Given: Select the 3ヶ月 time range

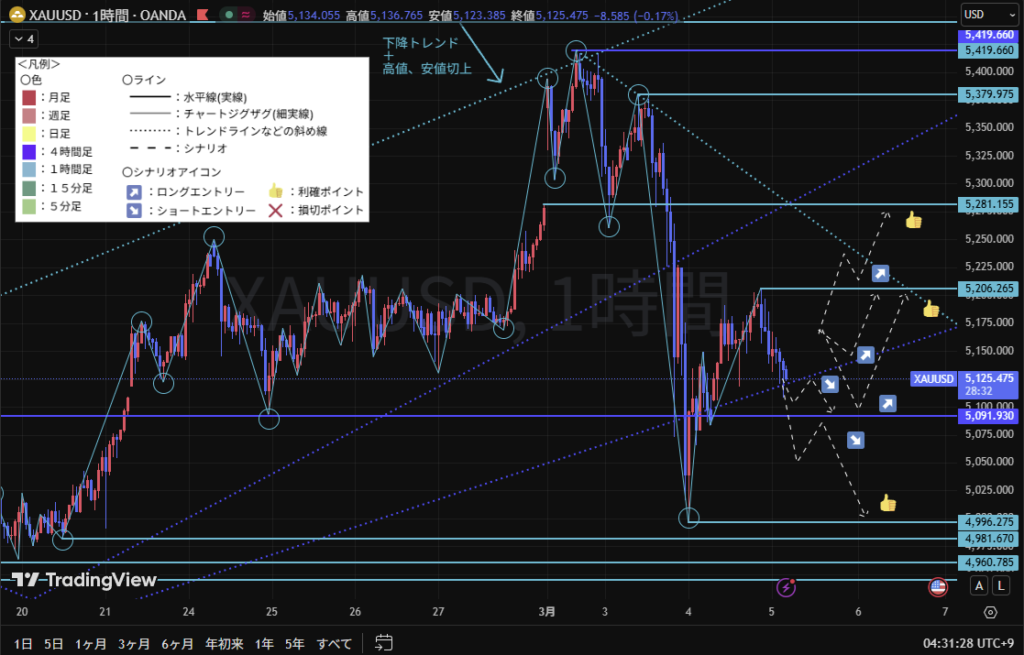Looking at the screenshot, I should 134,643.
